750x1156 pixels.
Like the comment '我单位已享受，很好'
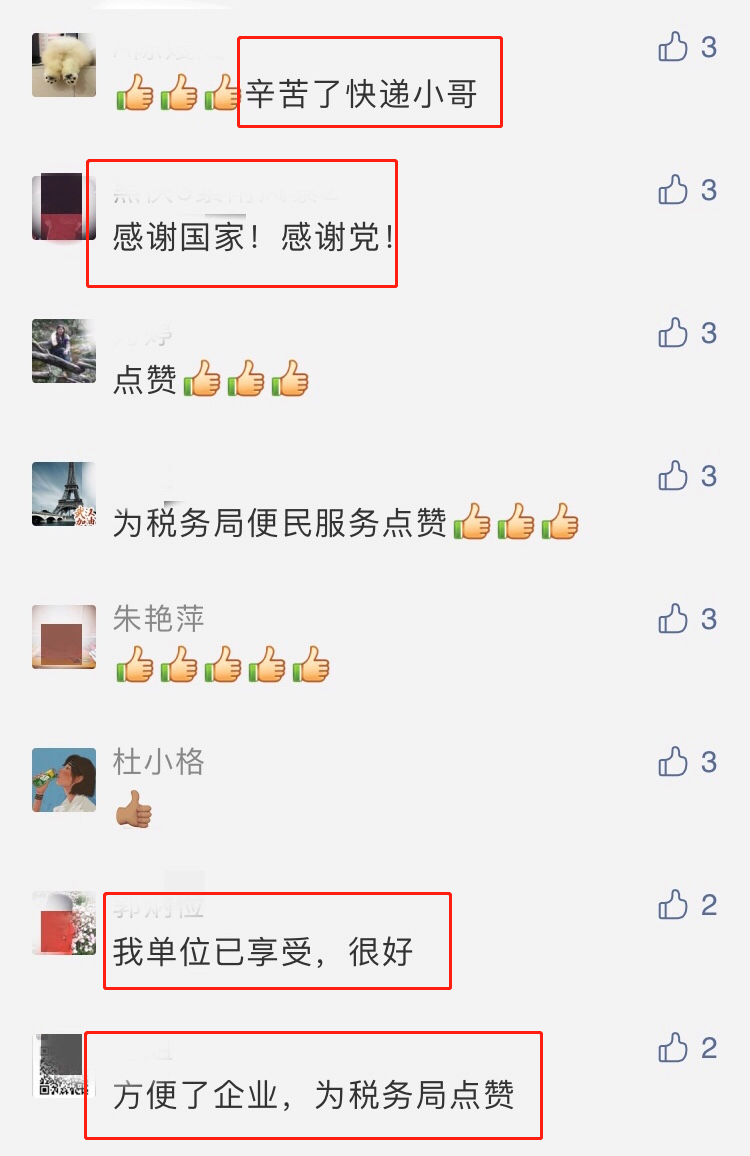(673, 905)
